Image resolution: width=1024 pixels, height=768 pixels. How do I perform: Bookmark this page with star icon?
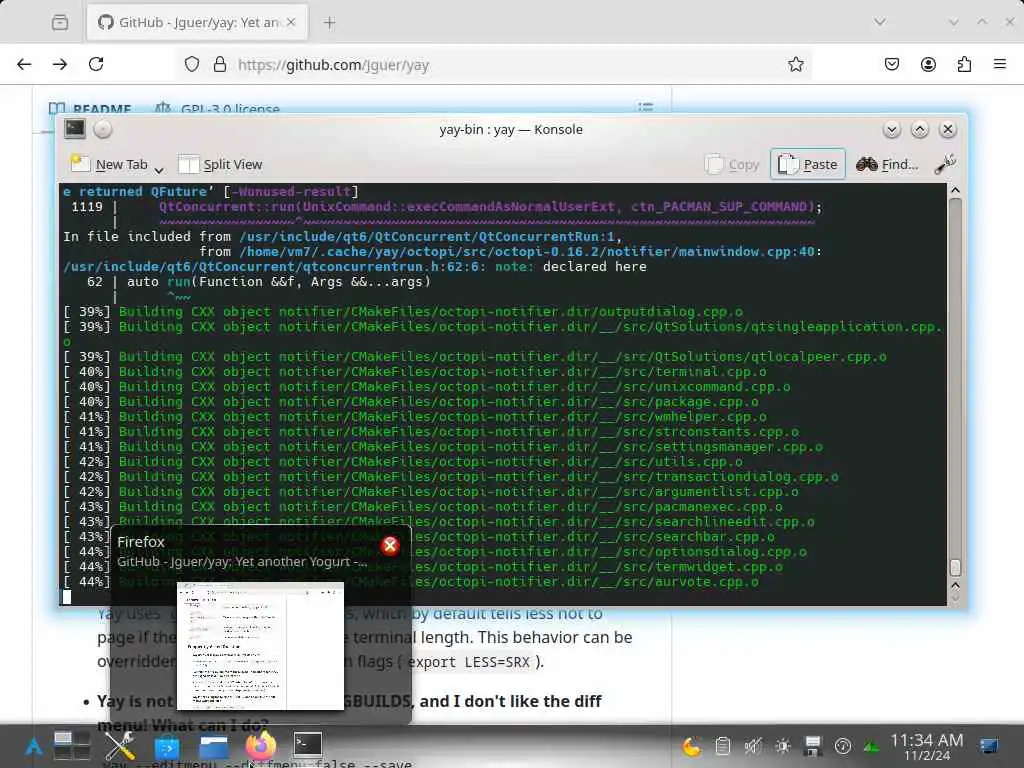[x=795, y=64]
